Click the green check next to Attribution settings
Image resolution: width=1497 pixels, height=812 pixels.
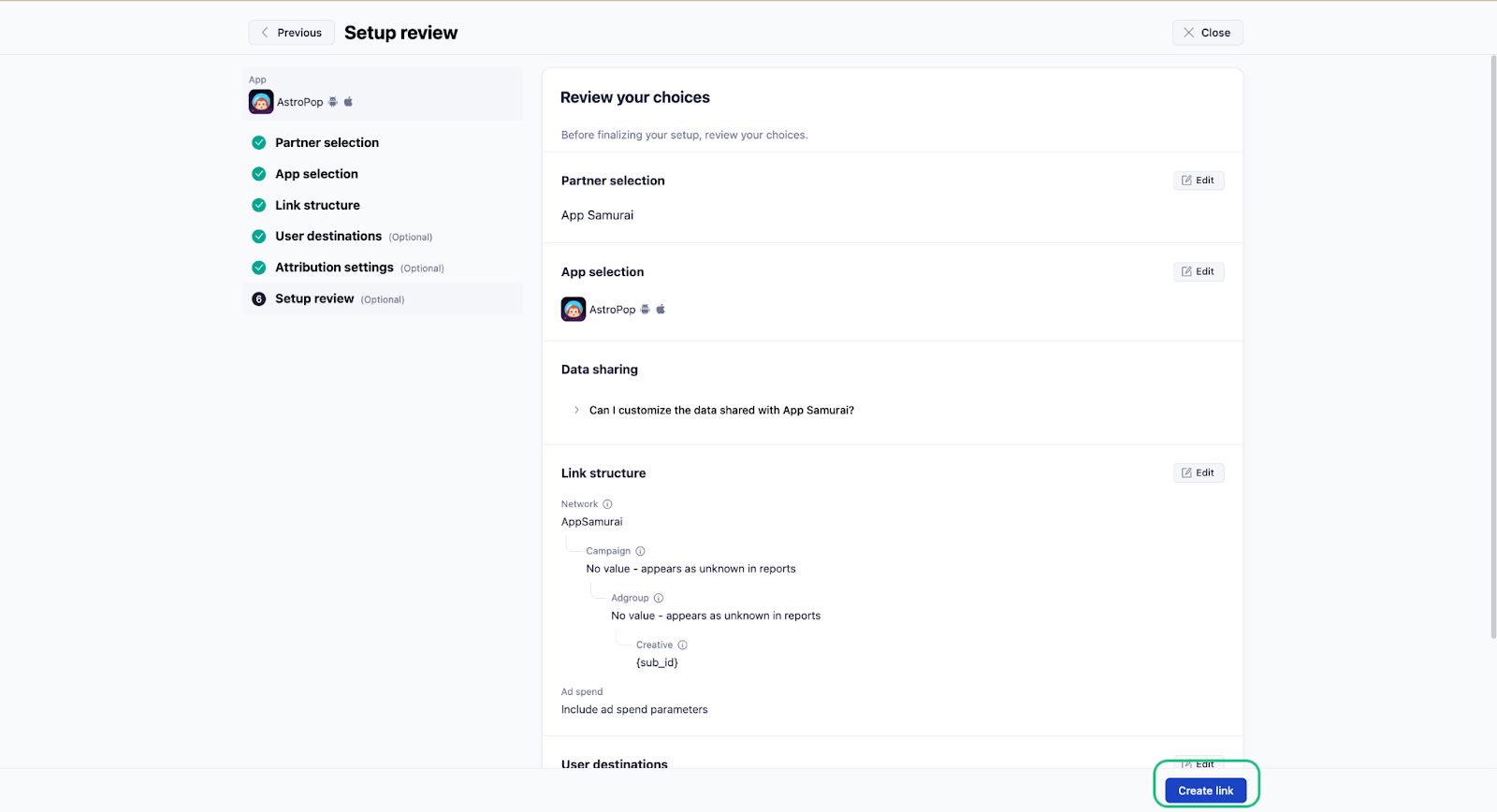(x=259, y=268)
